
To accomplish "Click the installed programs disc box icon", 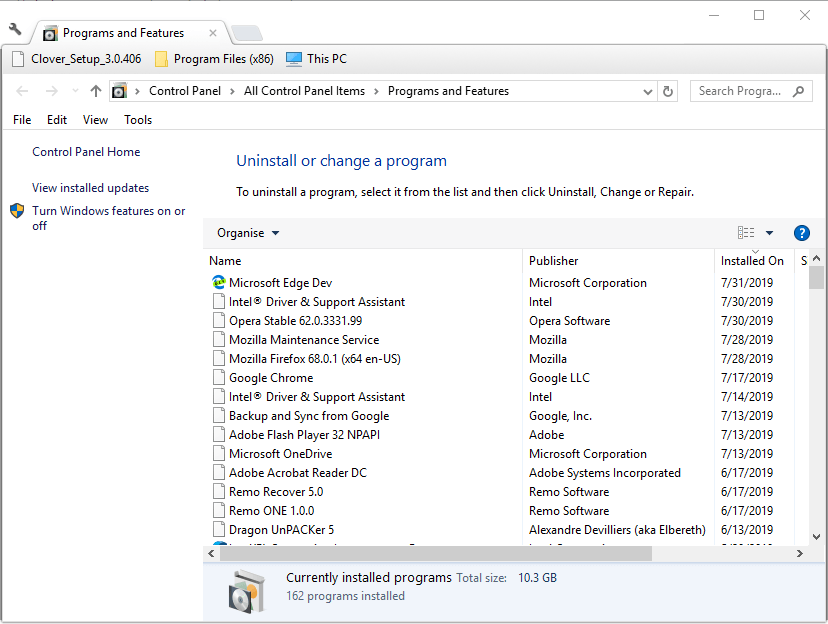I will coord(247,591).
